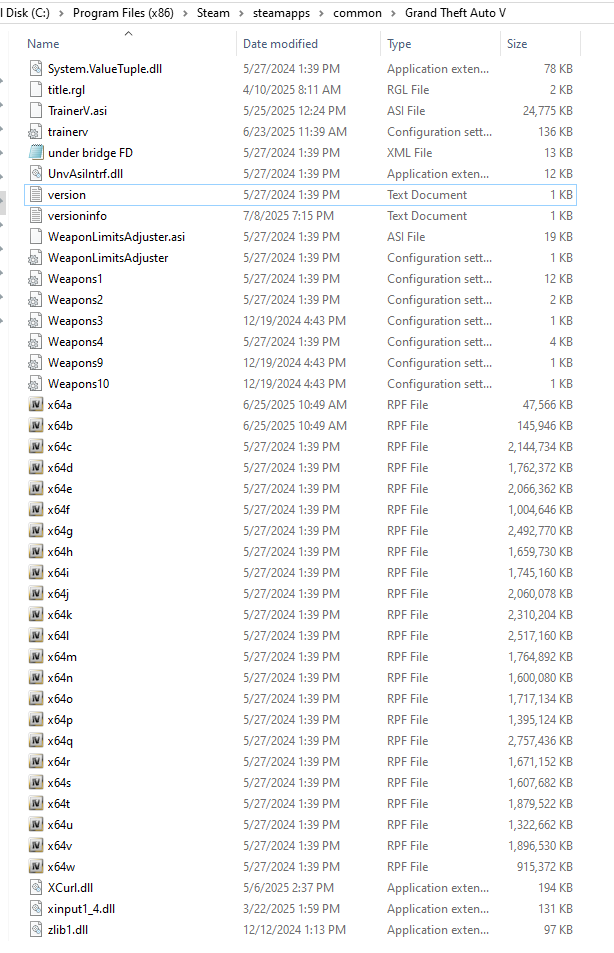Select the x64f file name
This screenshot has width=614, height=953.
(59, 510)
